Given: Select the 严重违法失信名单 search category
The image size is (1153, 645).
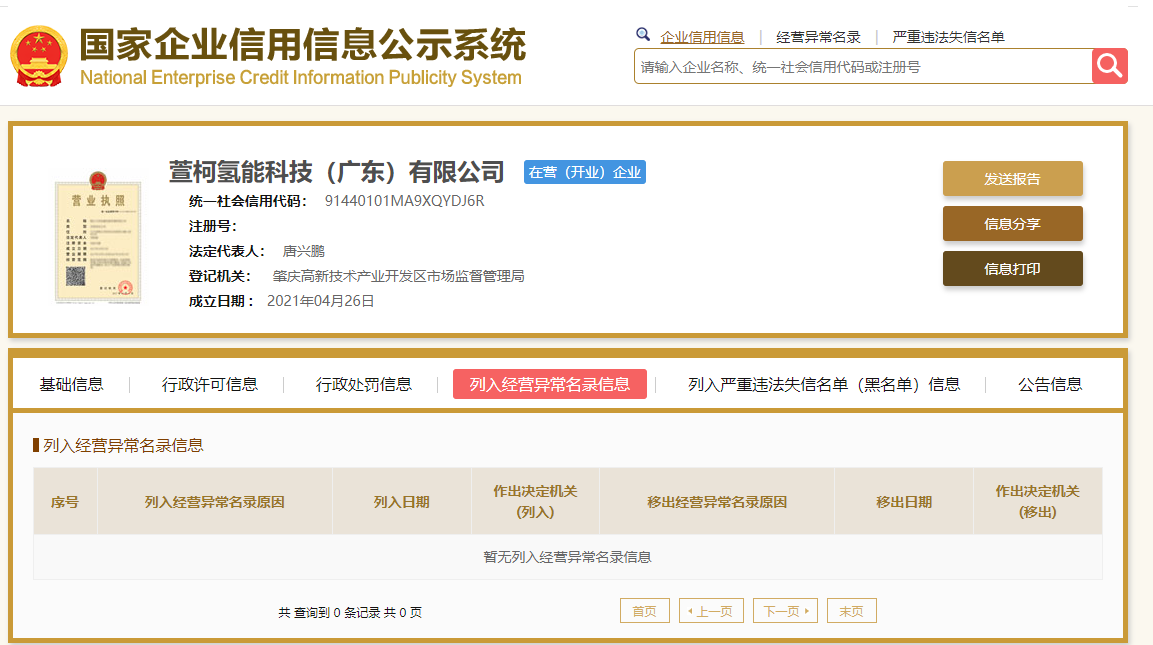Looking at the screenshot, I should 948,37.
